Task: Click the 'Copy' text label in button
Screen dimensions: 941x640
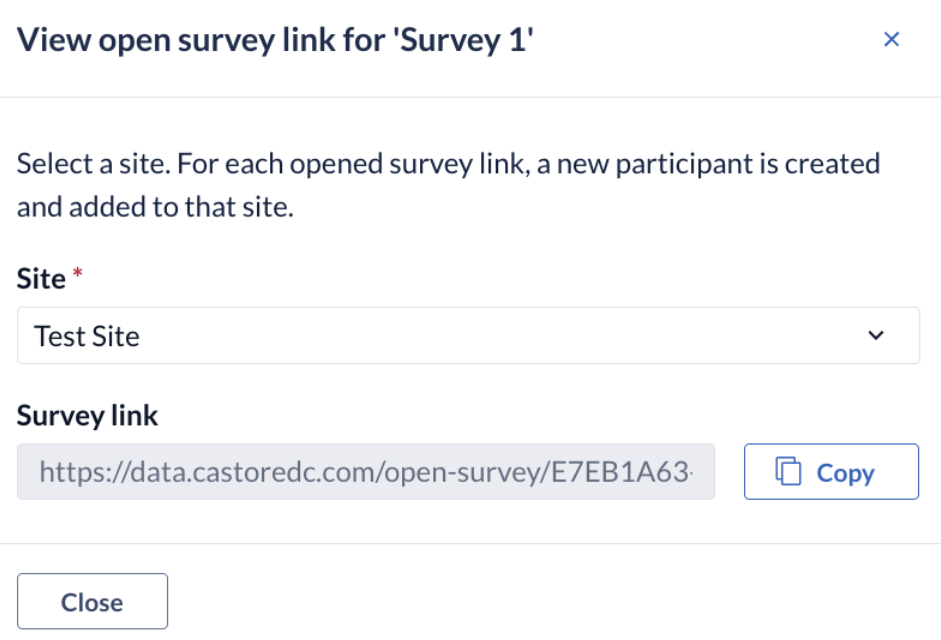Action: coord(845,473)
